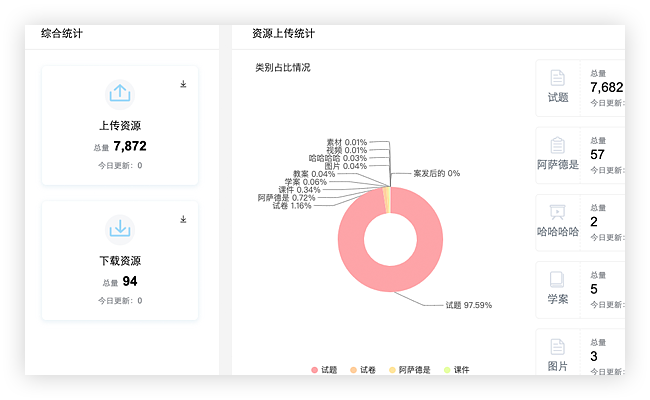This screenshot has height=400, width=650.
Task: Click the 试题 97.59% chart label
Action: (468, 305)
